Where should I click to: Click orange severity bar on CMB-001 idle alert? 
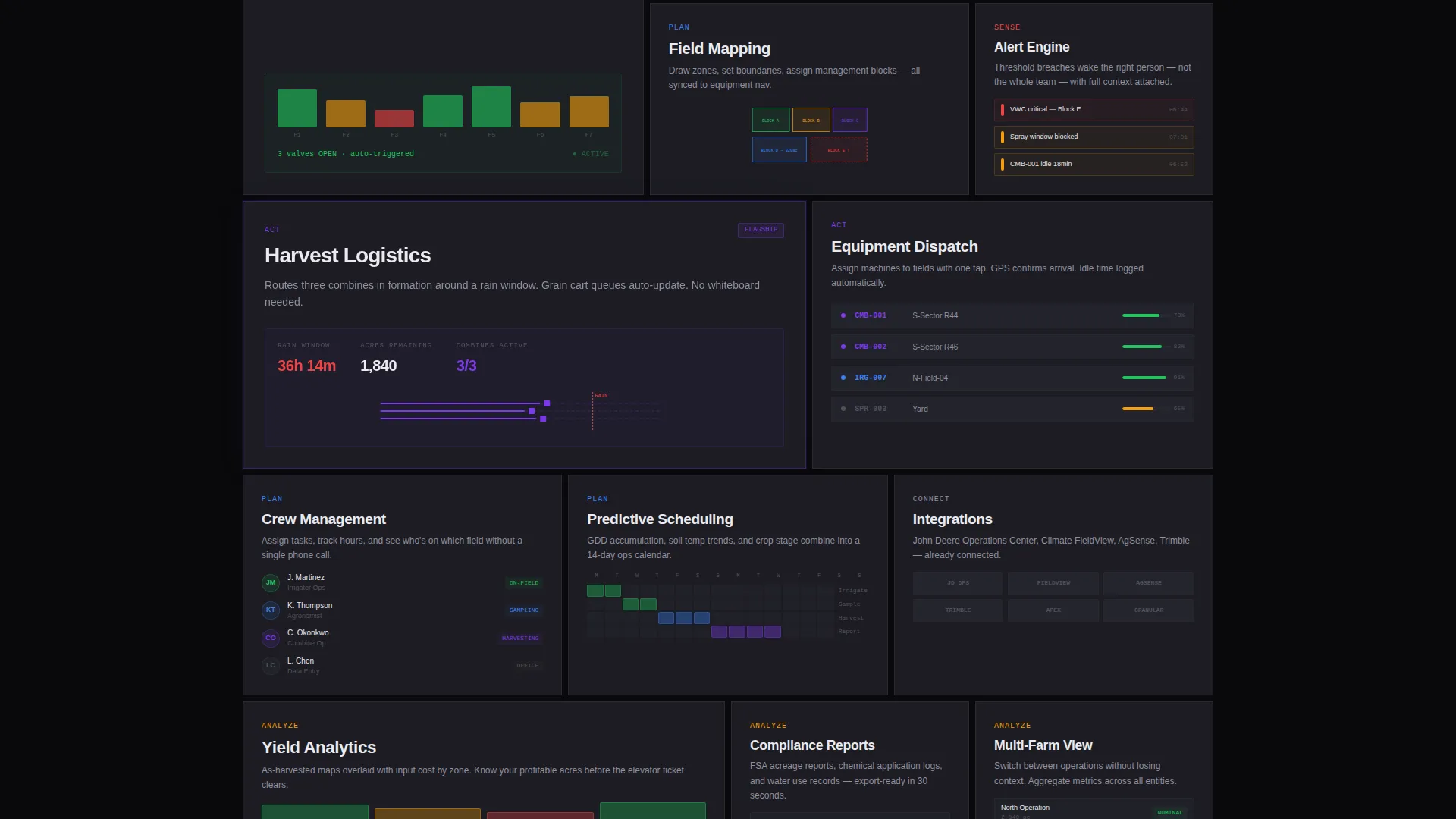coord(1003,165)
